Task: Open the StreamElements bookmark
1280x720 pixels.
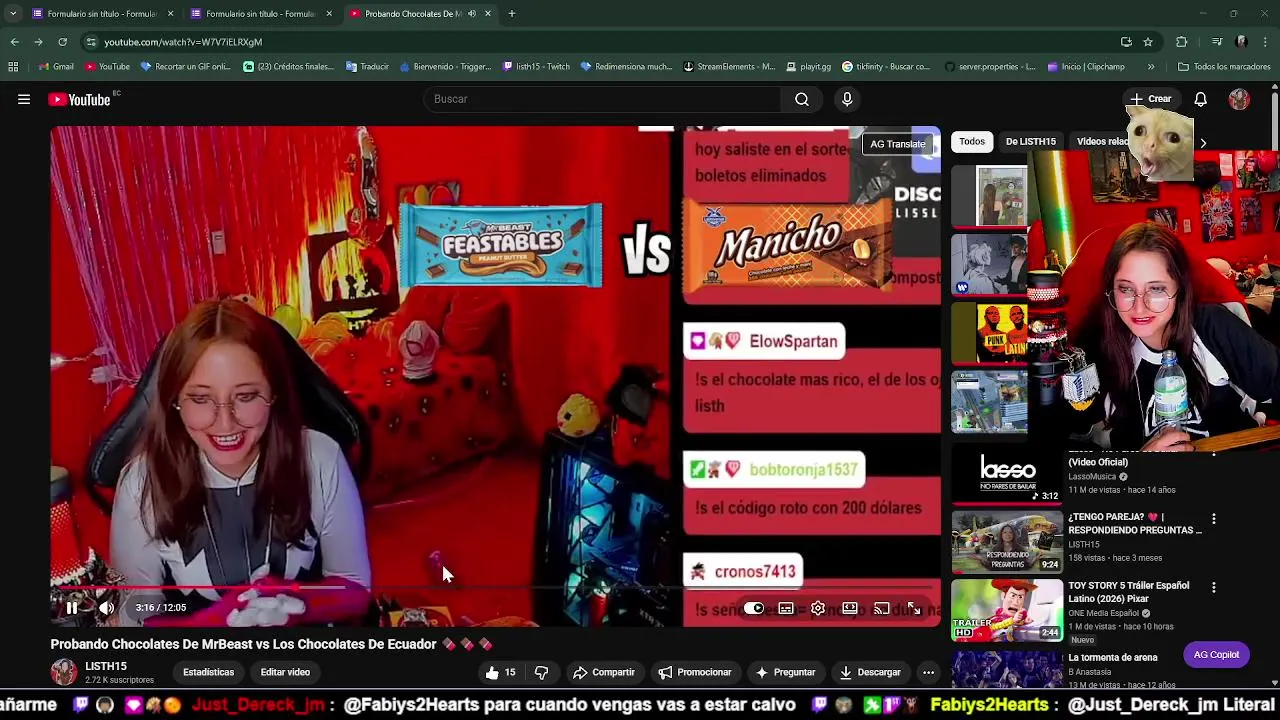Action: 730,67
